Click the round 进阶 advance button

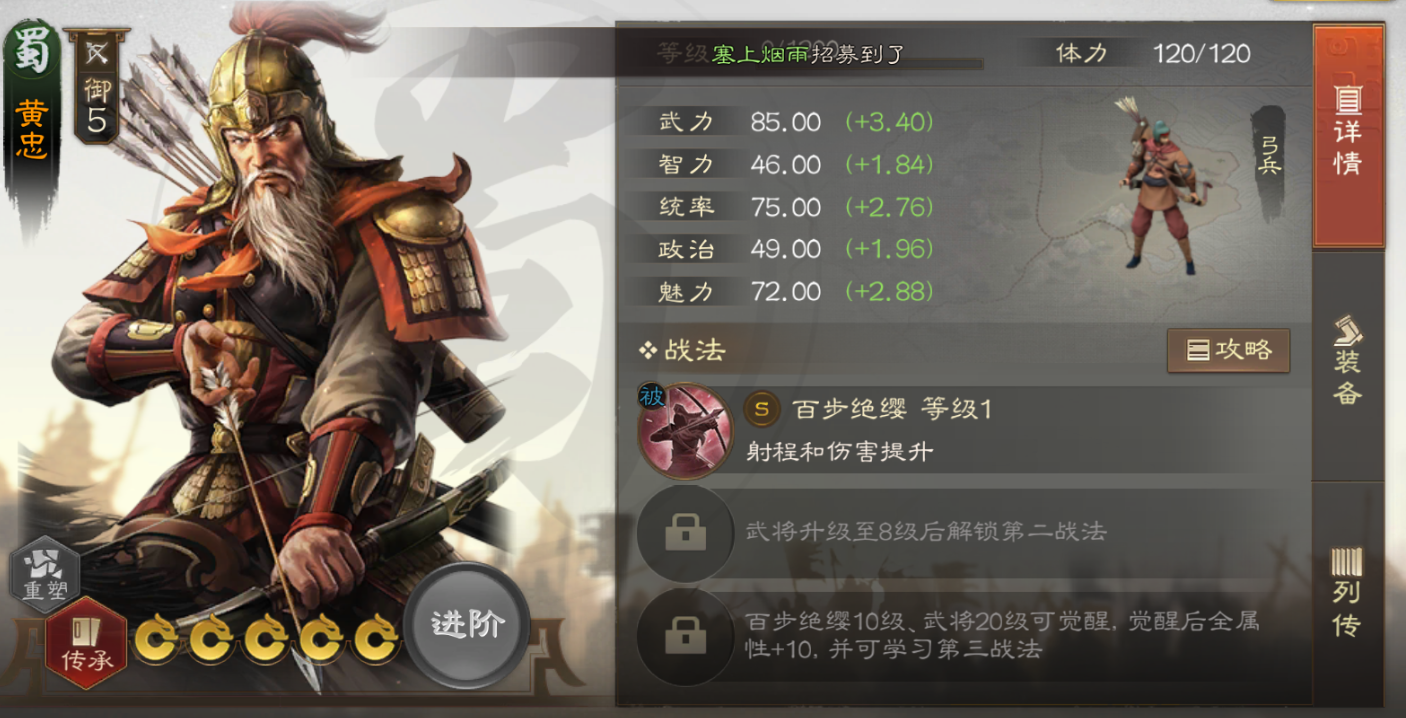coord(467,625)
